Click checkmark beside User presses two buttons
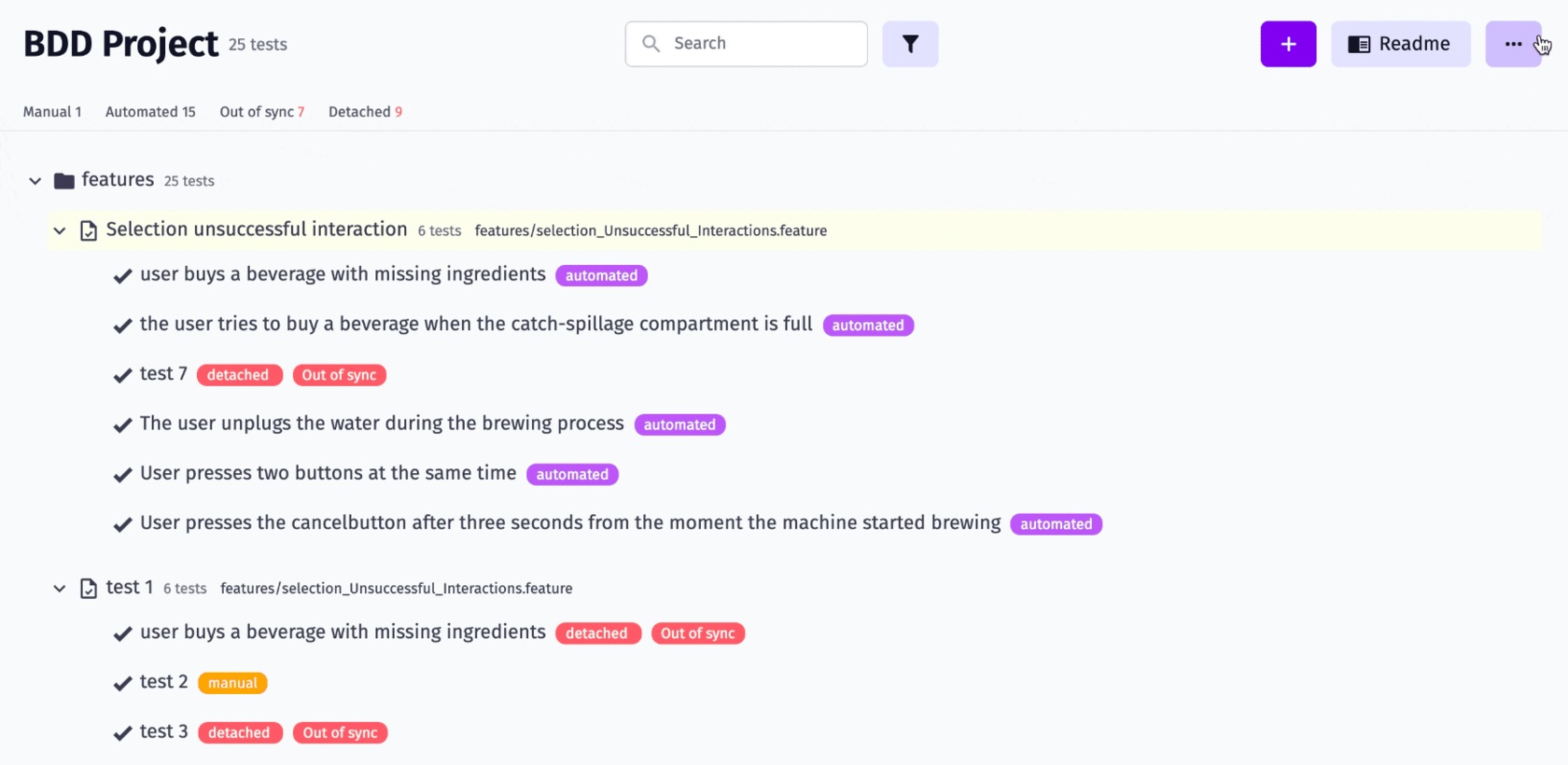 (x=122, y=475)
